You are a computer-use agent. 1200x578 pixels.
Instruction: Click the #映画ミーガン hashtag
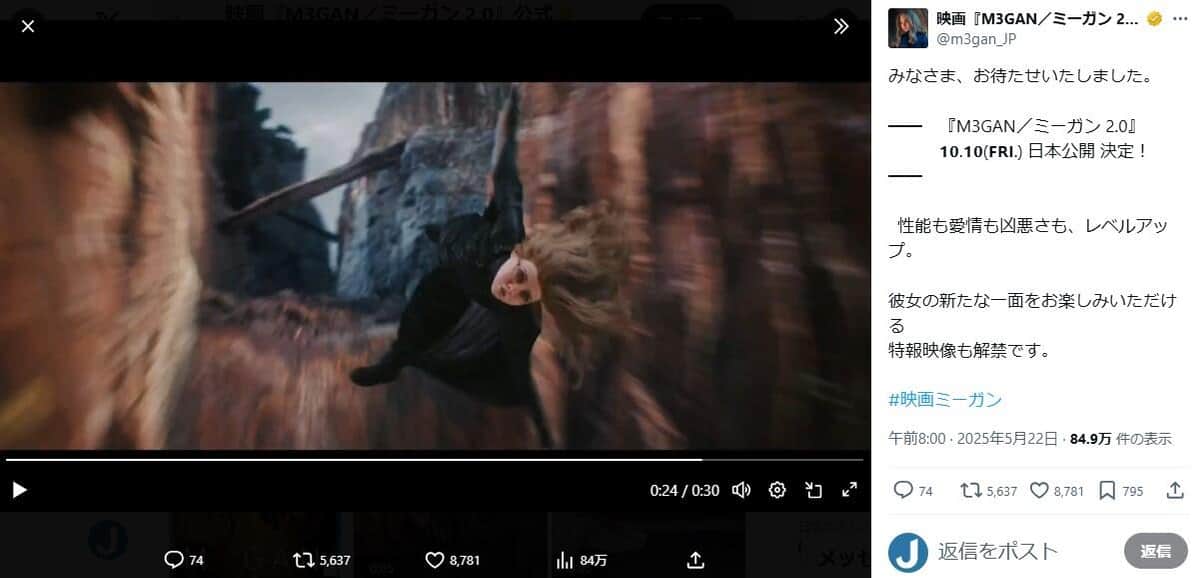tap(944, 400)
